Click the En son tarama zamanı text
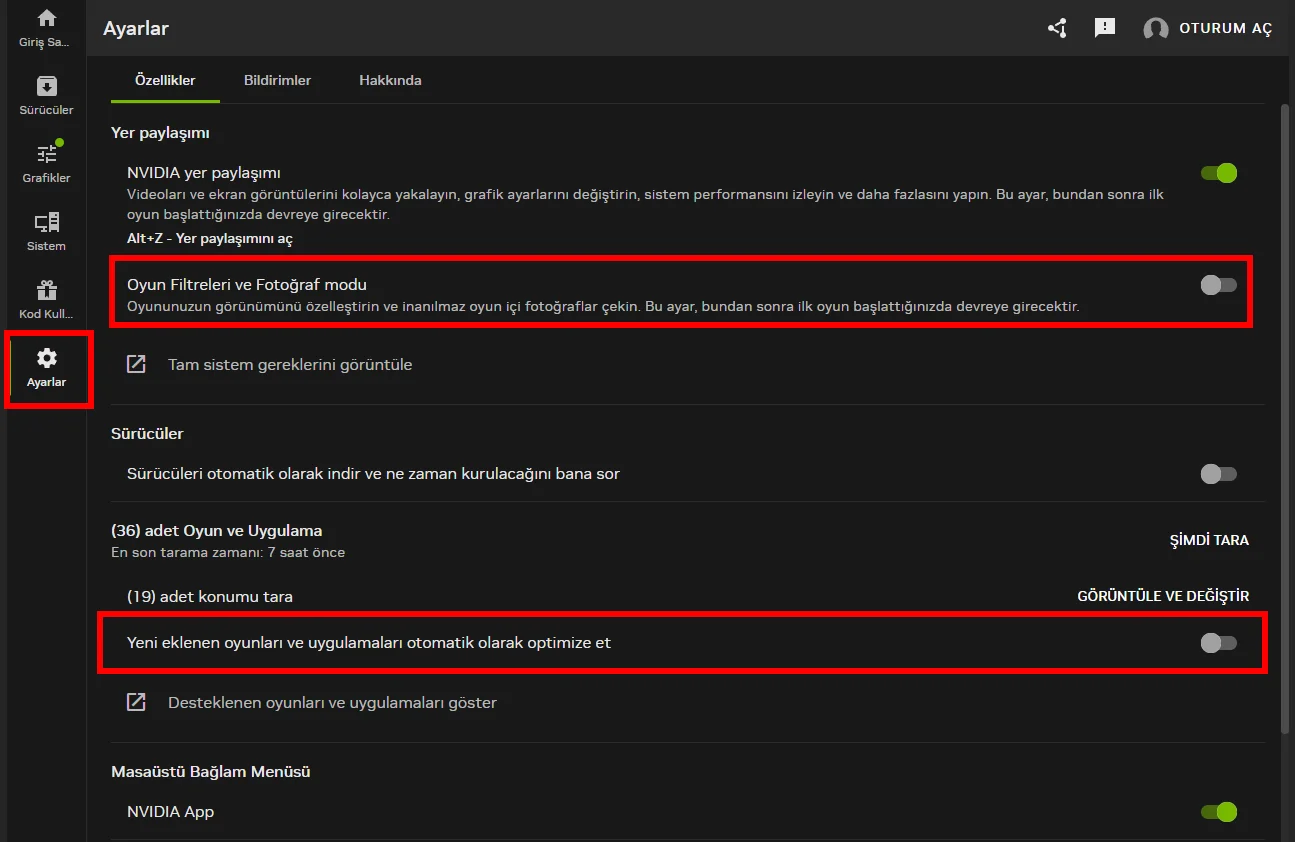 tap(228, 552)
